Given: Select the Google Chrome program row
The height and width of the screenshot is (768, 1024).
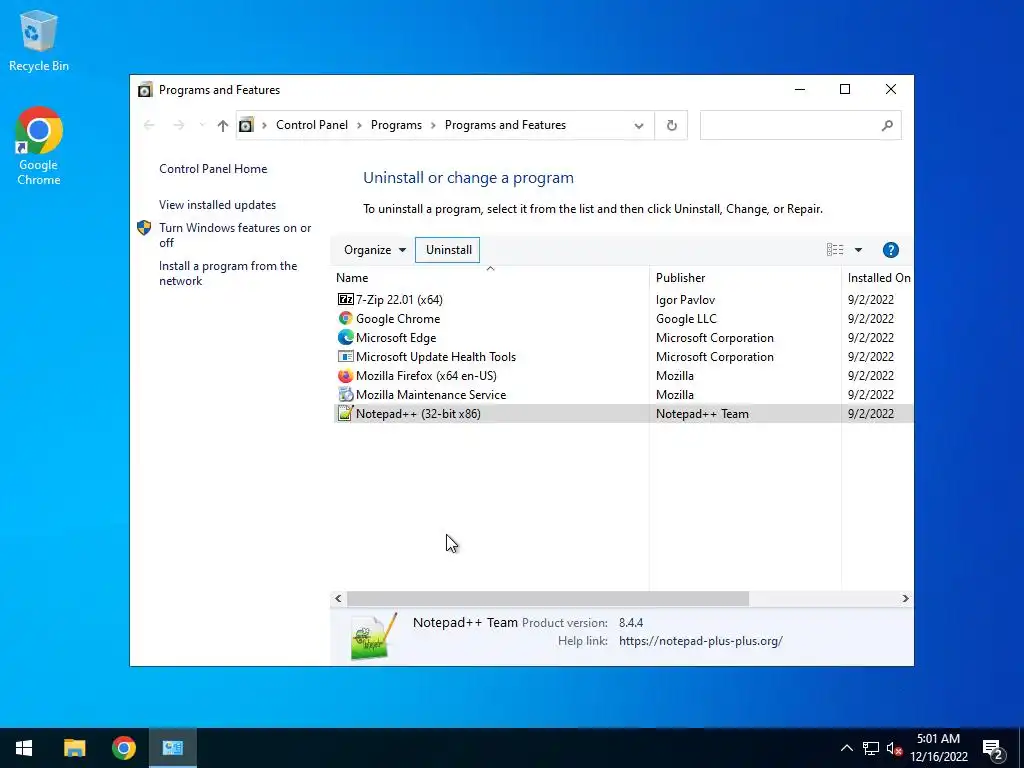Looking at the screenshot, I should pos(624,319).
